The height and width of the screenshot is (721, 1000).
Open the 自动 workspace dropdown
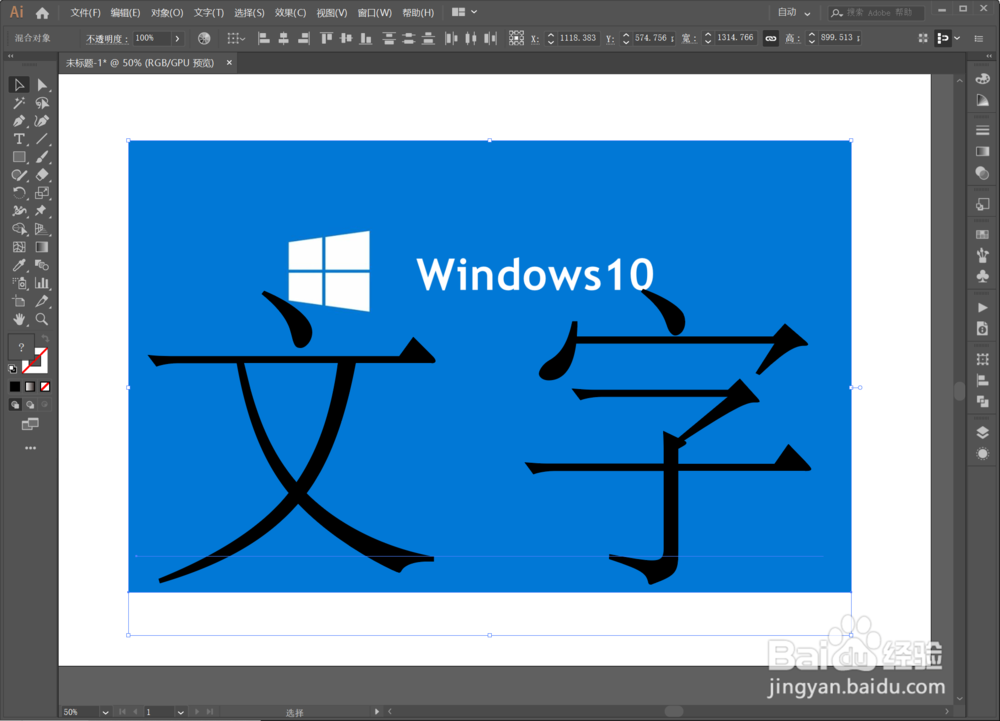click(x=794, y=13)
